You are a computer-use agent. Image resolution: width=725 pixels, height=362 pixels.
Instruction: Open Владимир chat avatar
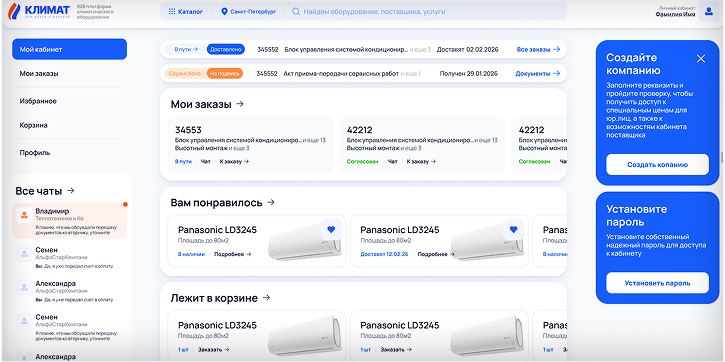[x=25, y=215]
